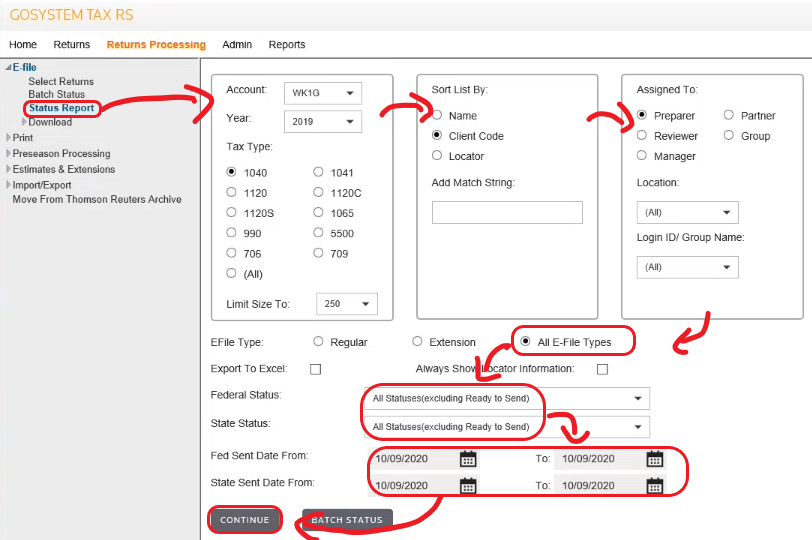Focus the Add Match String field
Screen dimensions: 812x540
tap(507, 212)
